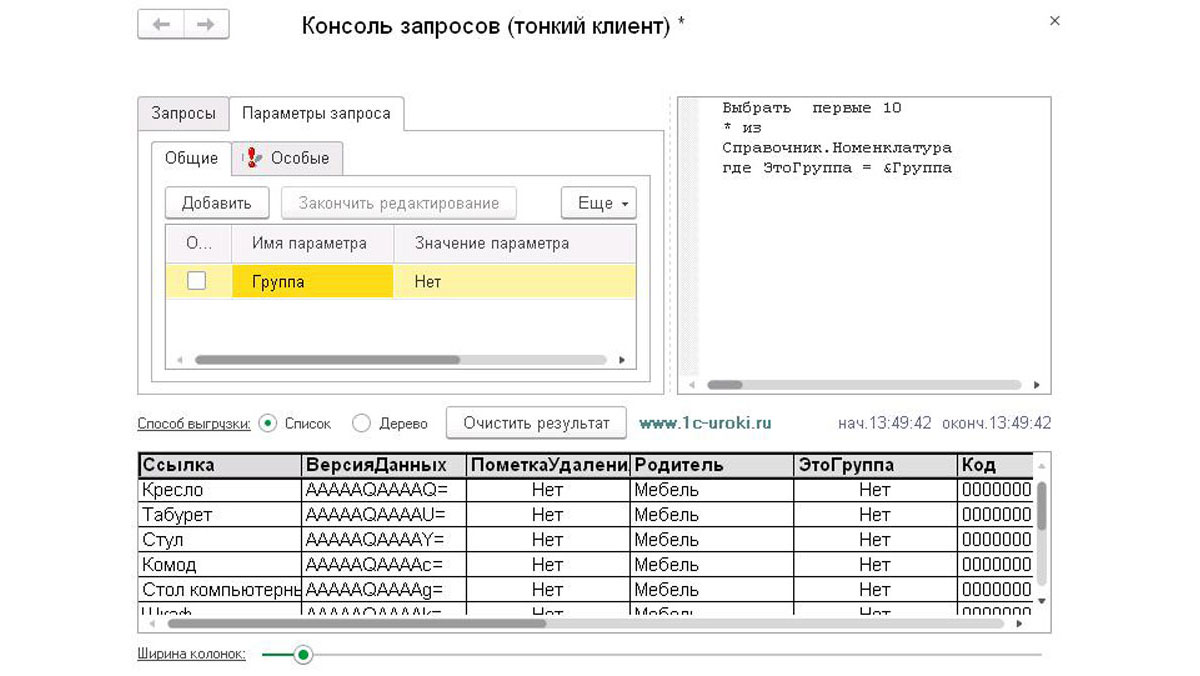The height and width of the screenshot is (676, 1200).
Task: Check the Группа parameter checkbox
Action: click(196, 281)
